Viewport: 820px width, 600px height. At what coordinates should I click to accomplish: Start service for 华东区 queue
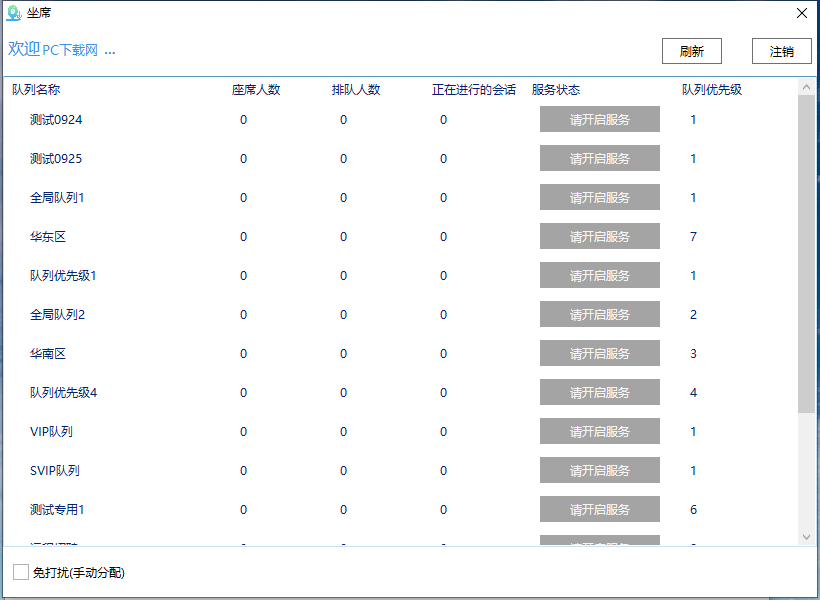pos(599,236)
